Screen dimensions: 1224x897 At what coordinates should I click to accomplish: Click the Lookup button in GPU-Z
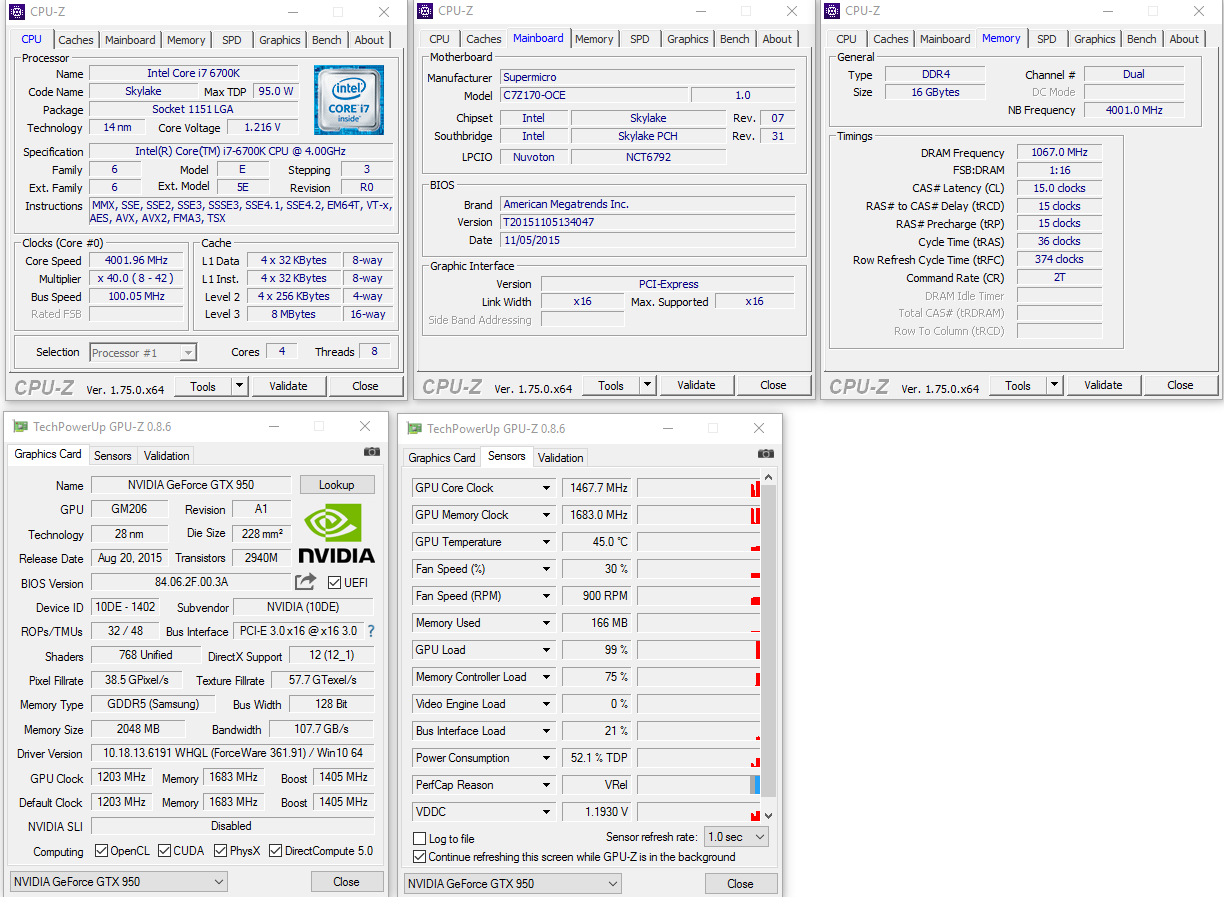click(x=337, y=484)
